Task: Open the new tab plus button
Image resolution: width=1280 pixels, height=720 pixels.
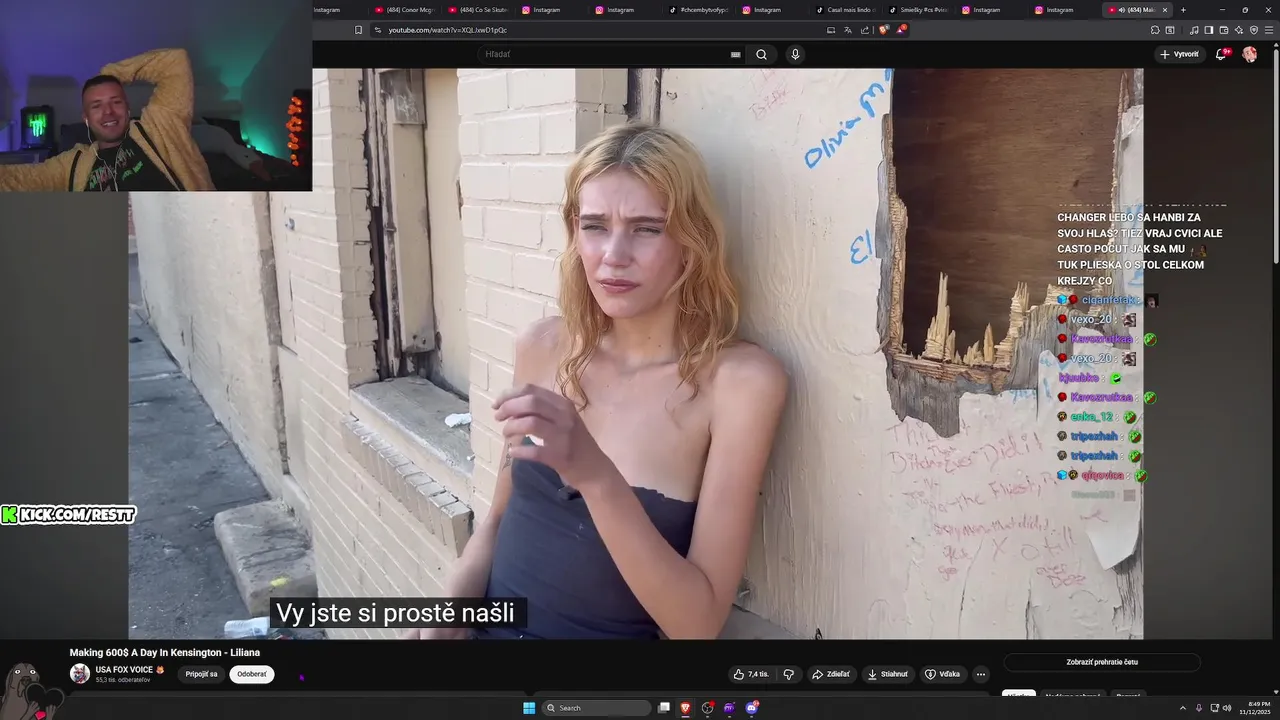Action: point(1183,10)
